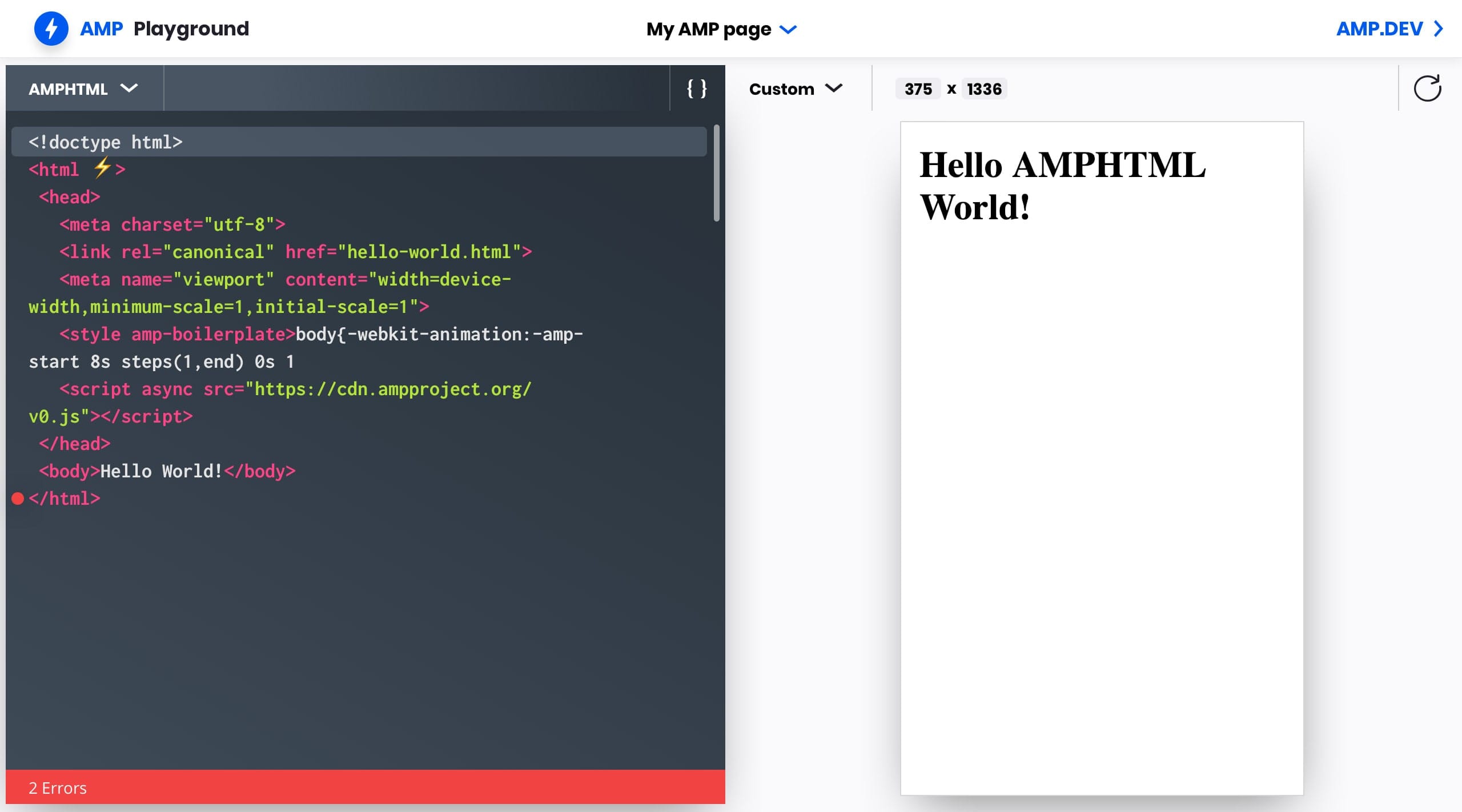Click the Hello AMPHTML World! preview heading

(x=1062, y=186)
